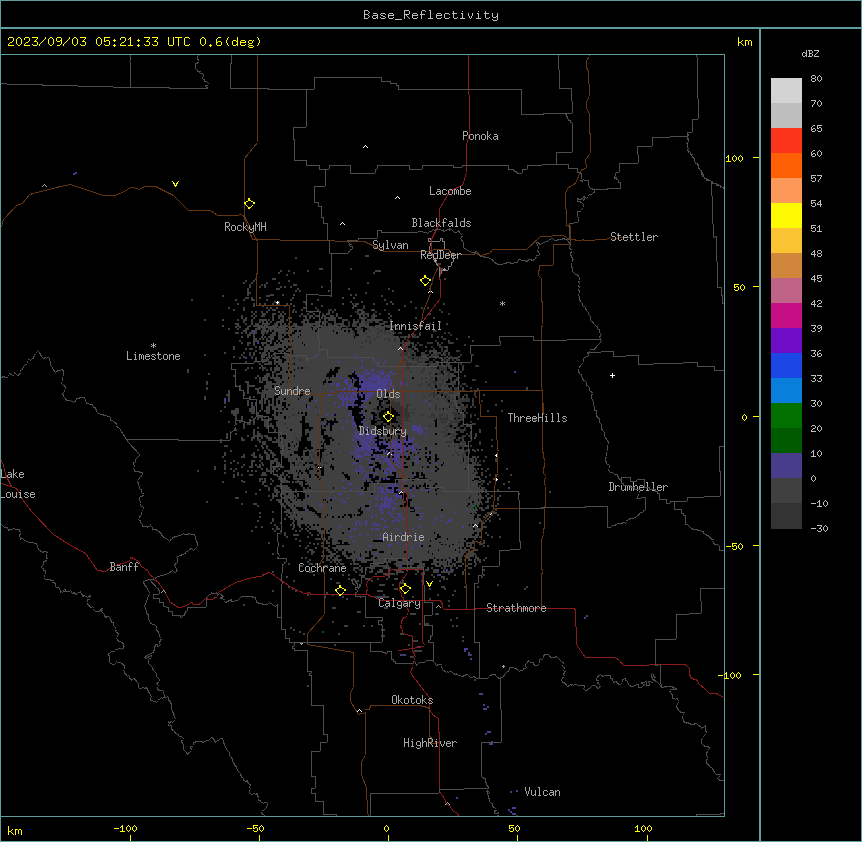Click the Innisfail city label

click(x=415, y=326)
